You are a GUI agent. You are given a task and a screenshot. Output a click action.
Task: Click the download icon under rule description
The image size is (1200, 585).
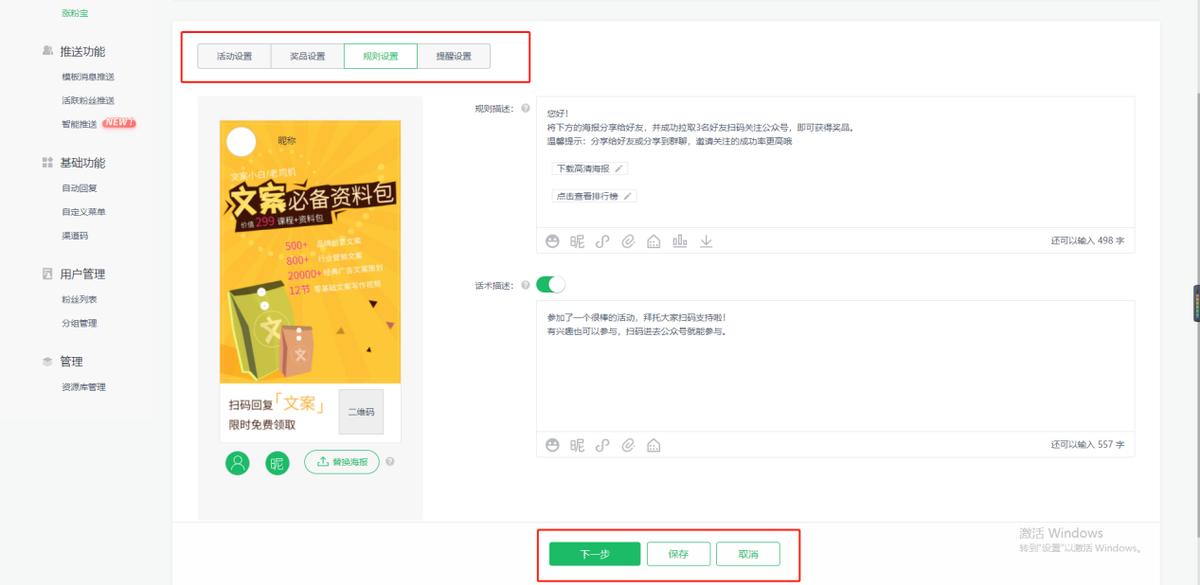click(x=706, y=241)
